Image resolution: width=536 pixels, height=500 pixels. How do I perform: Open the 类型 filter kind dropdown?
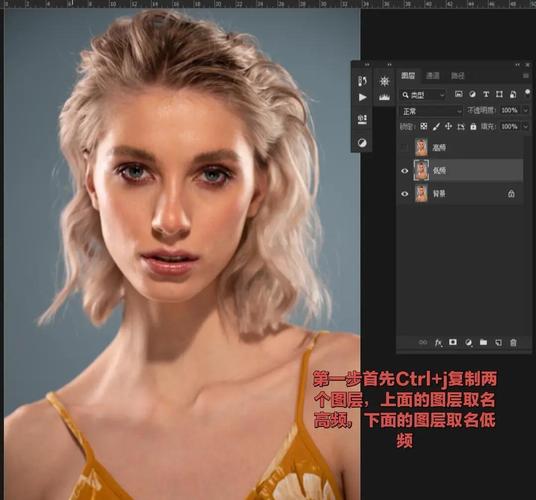(x=423, y=95)
